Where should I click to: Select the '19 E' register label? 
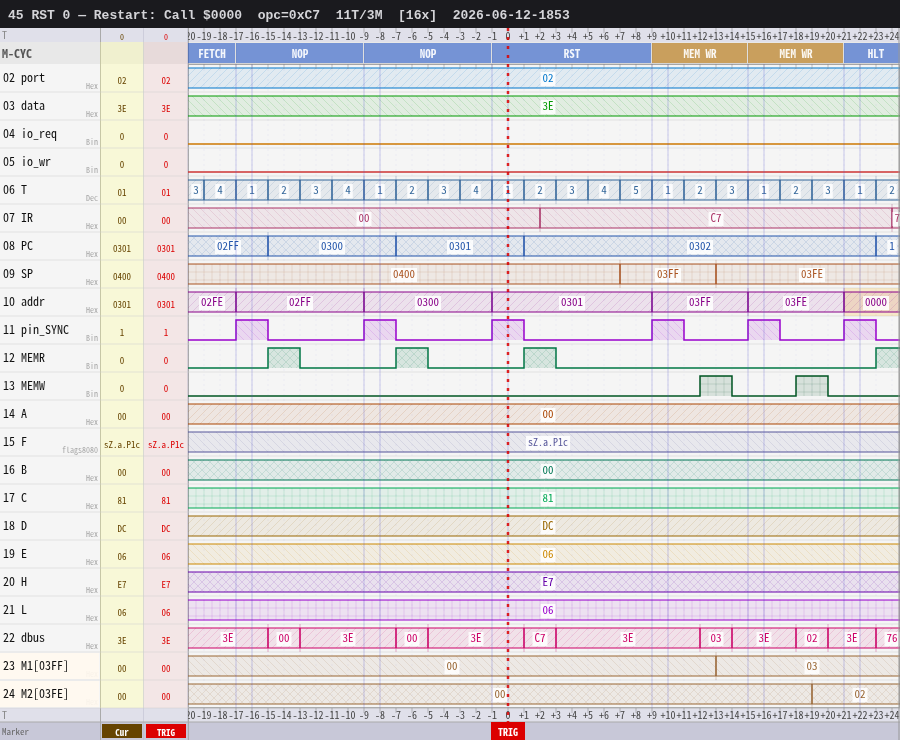(x=15, y=554)
